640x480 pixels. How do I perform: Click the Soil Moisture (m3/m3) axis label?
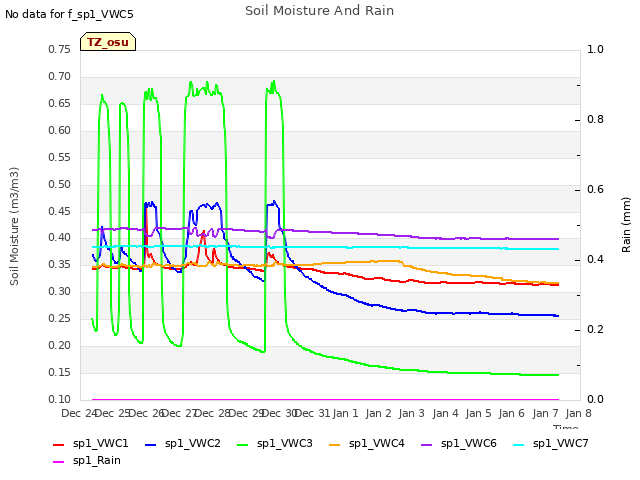(x=14, y=226)
